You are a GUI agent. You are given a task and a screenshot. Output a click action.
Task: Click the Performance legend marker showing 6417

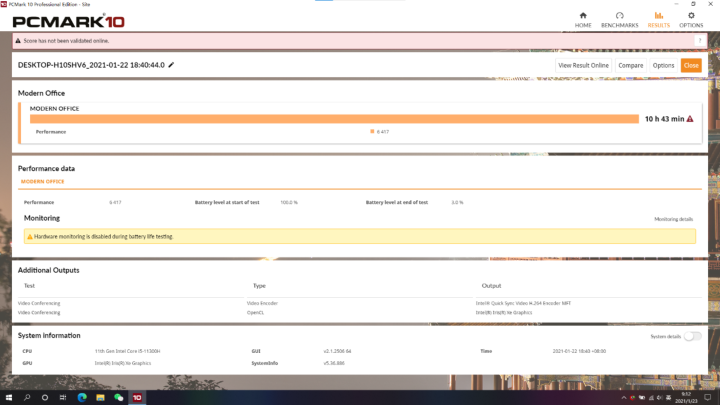pos(372,131)
